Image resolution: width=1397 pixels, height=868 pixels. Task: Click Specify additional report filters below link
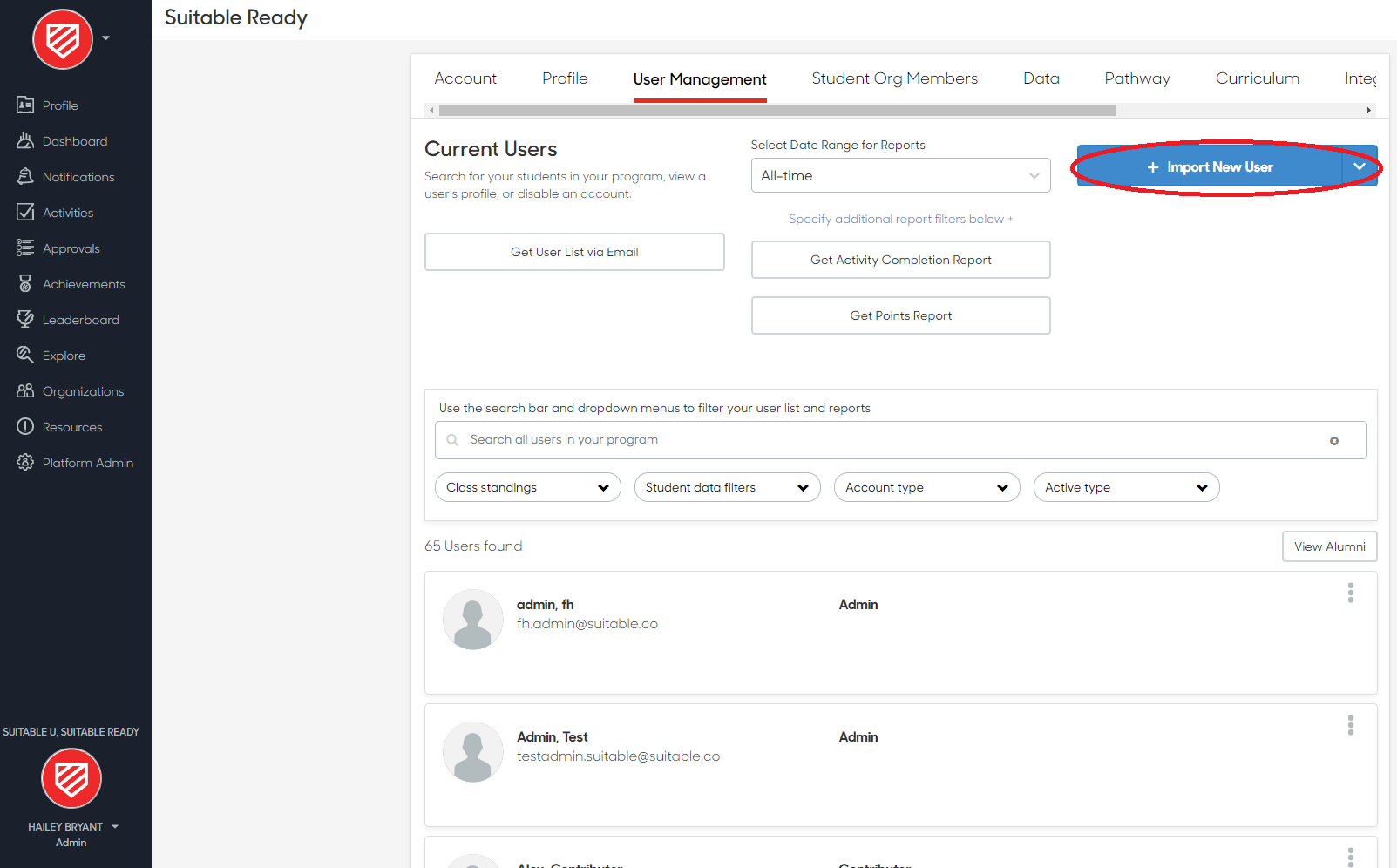click(900, 219)
